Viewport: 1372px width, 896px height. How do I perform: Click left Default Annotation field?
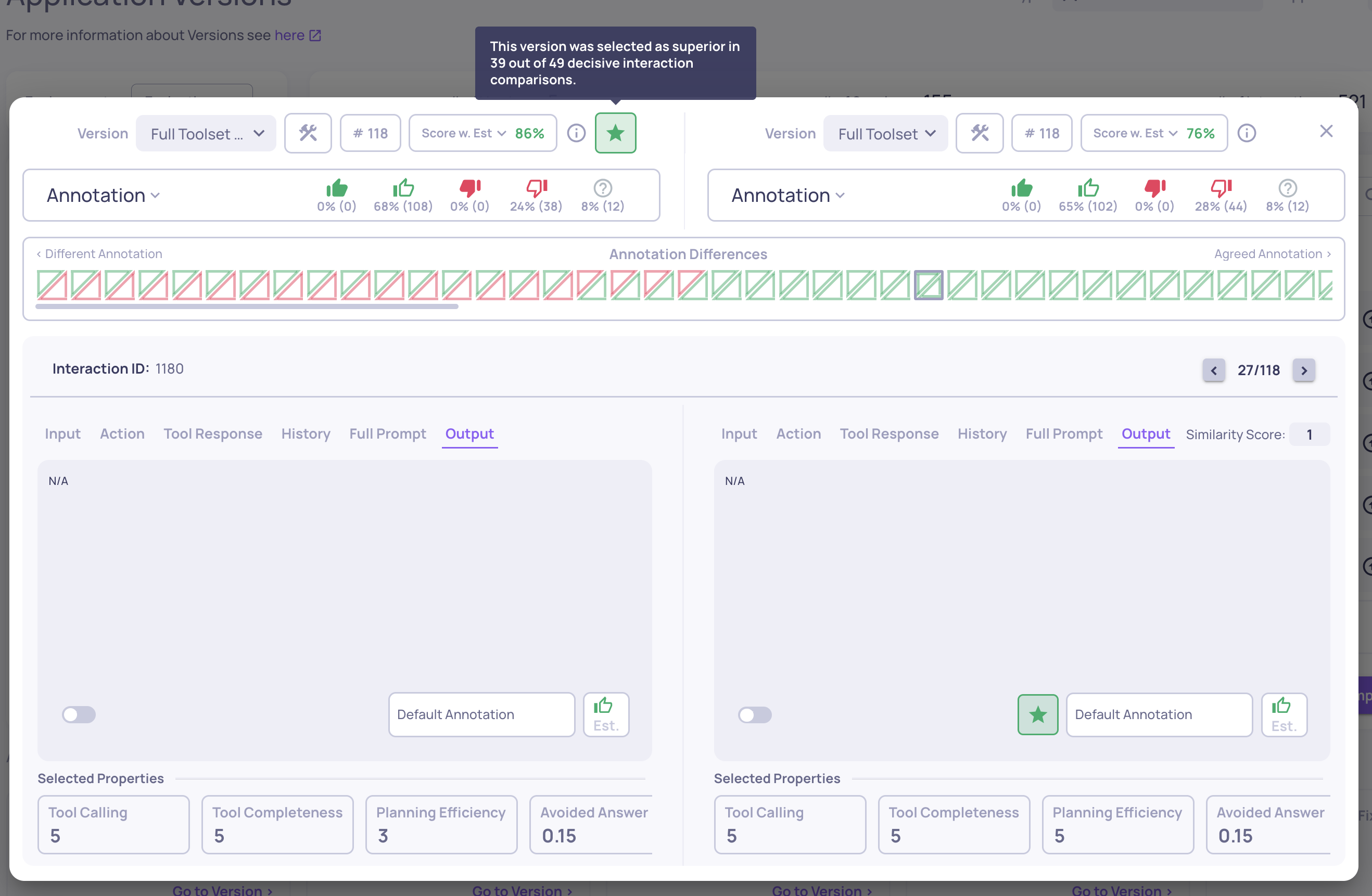tap(481, 714)
